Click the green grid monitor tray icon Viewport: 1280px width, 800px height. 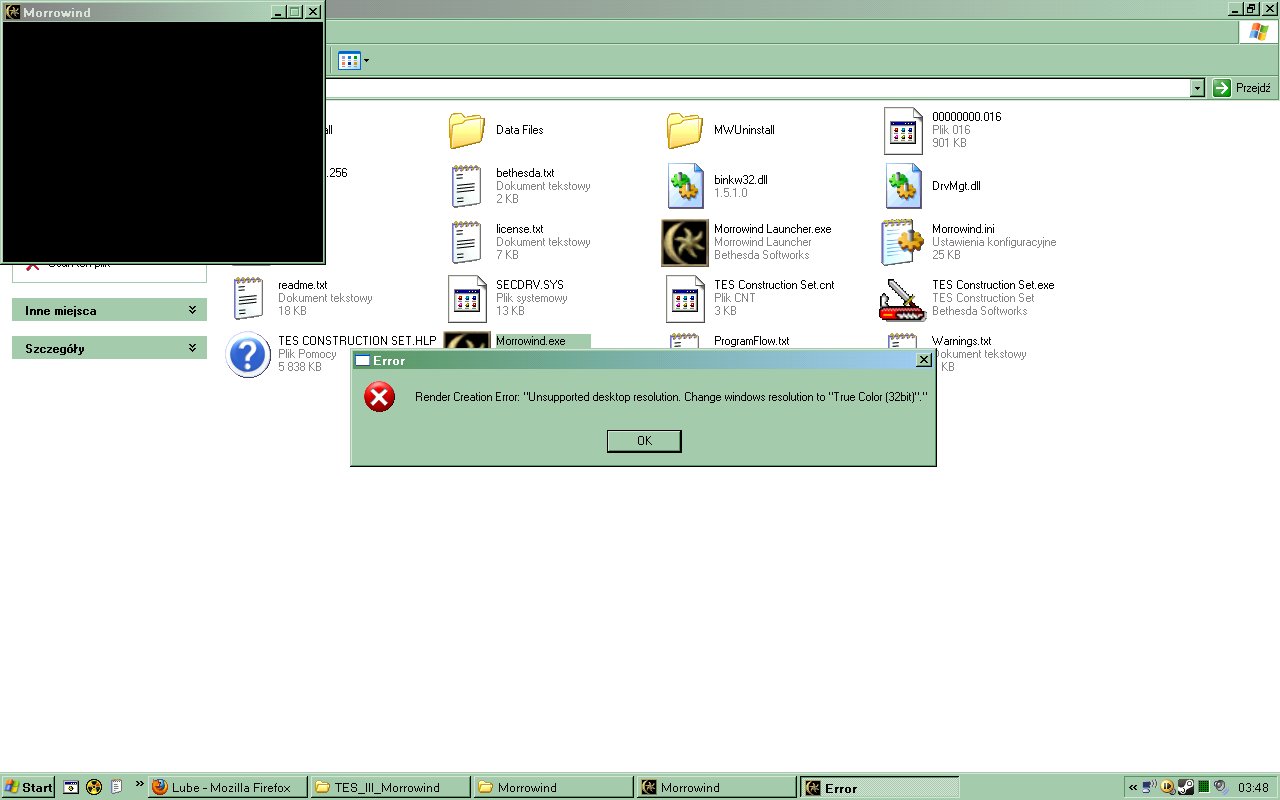coord(1203,787)
